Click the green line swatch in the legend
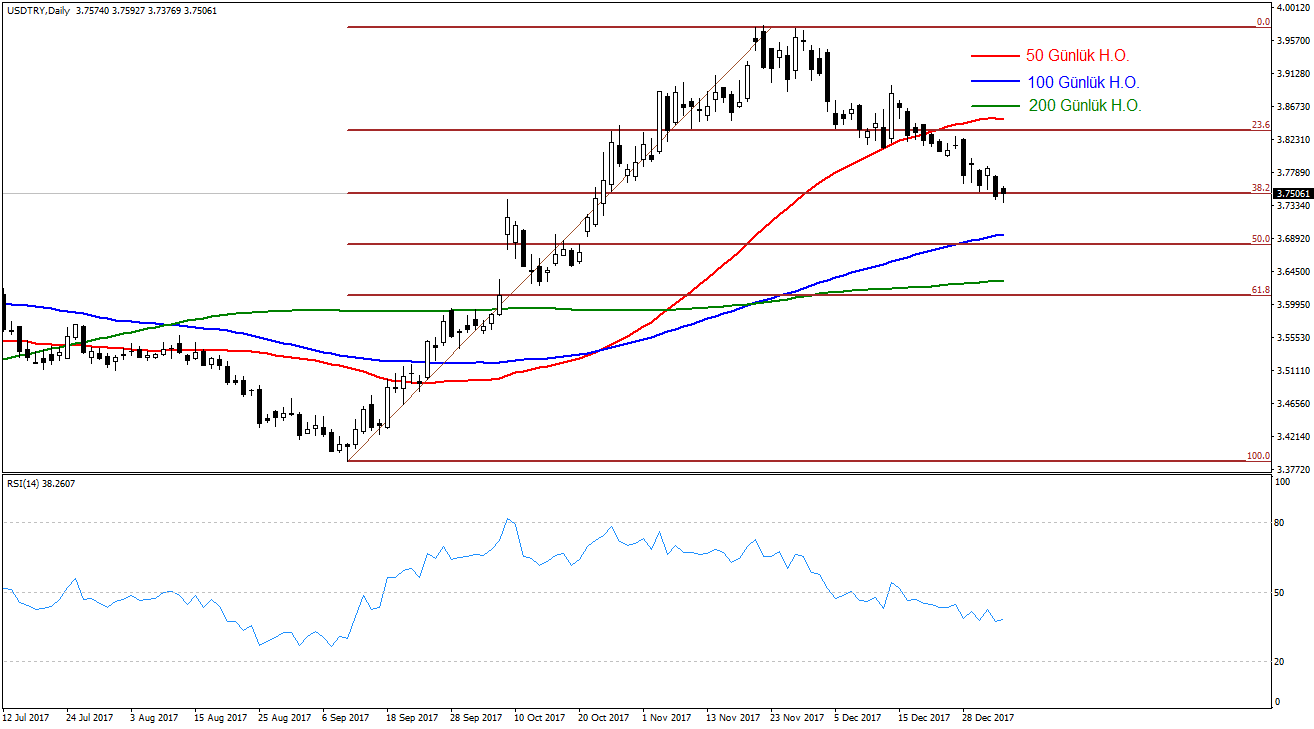Screen dimensions: 1314x729 tap(995, 106)
